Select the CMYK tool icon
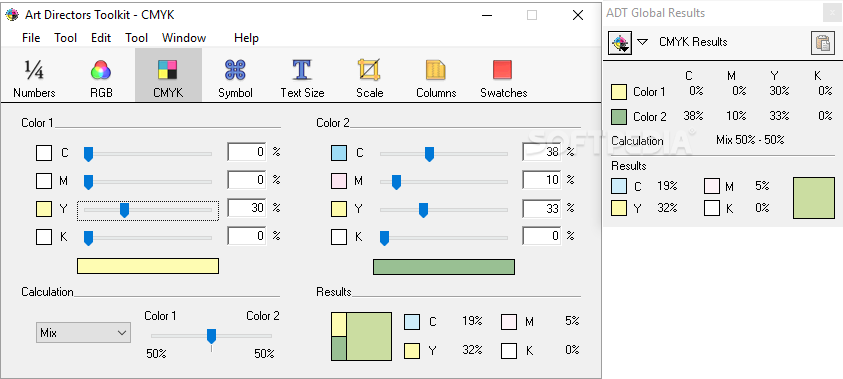Viewport: 843px width, 379px height. (168, 75)
